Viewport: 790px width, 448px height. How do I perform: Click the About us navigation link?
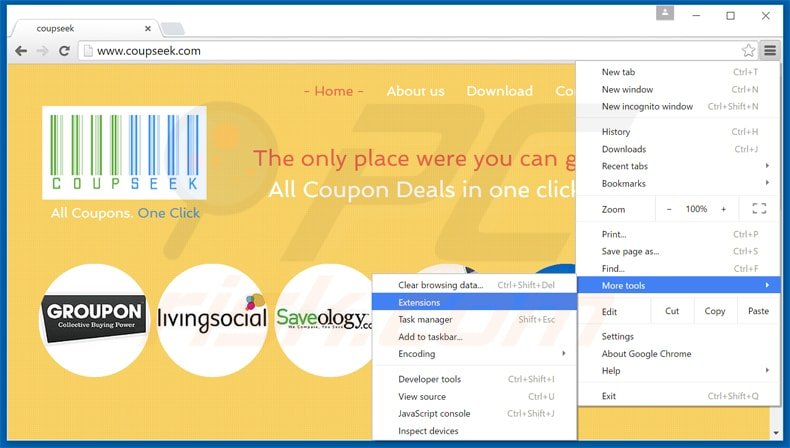pos(415,91)
